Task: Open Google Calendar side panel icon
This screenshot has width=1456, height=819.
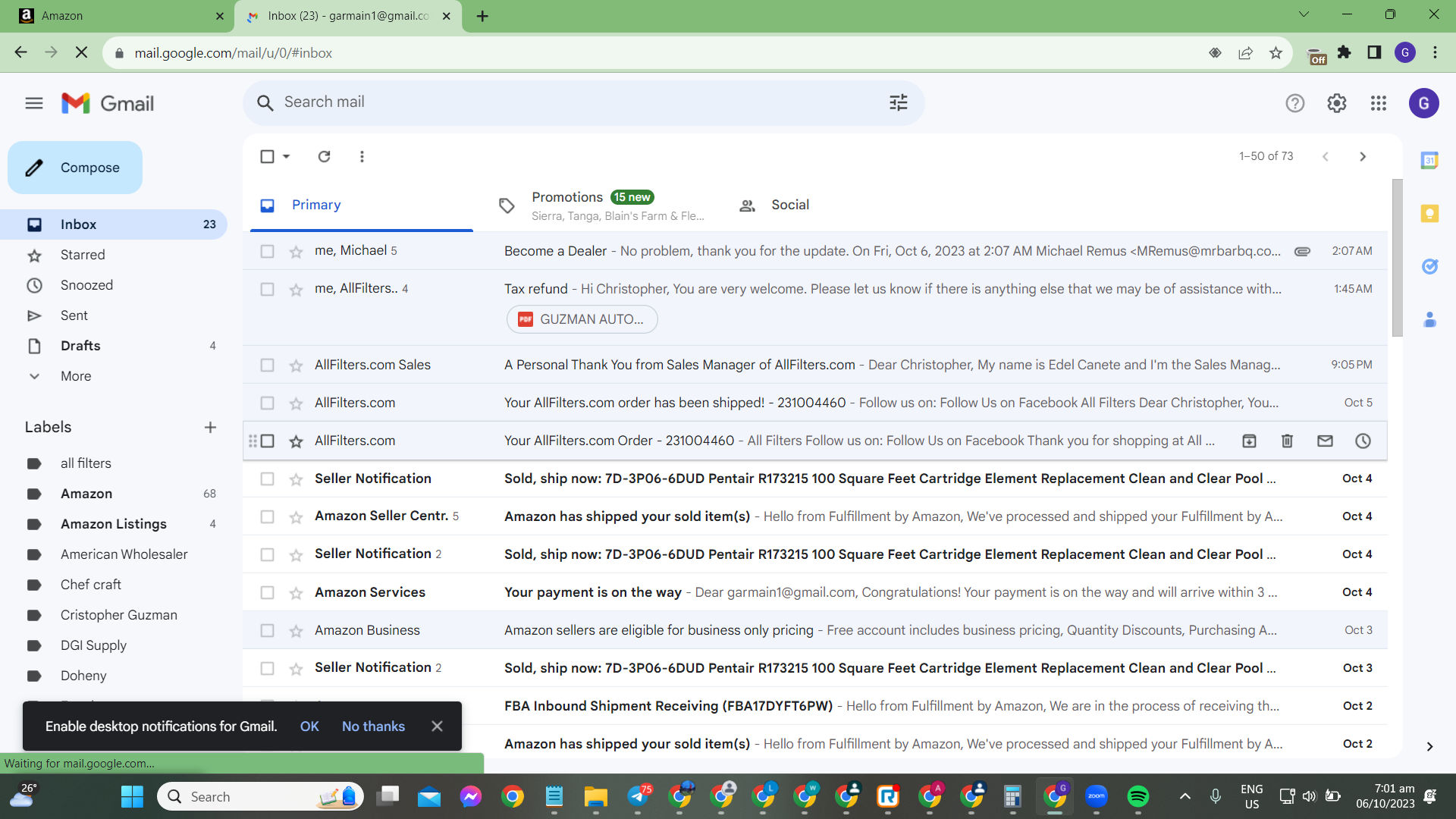Action: pos(1429,160)
